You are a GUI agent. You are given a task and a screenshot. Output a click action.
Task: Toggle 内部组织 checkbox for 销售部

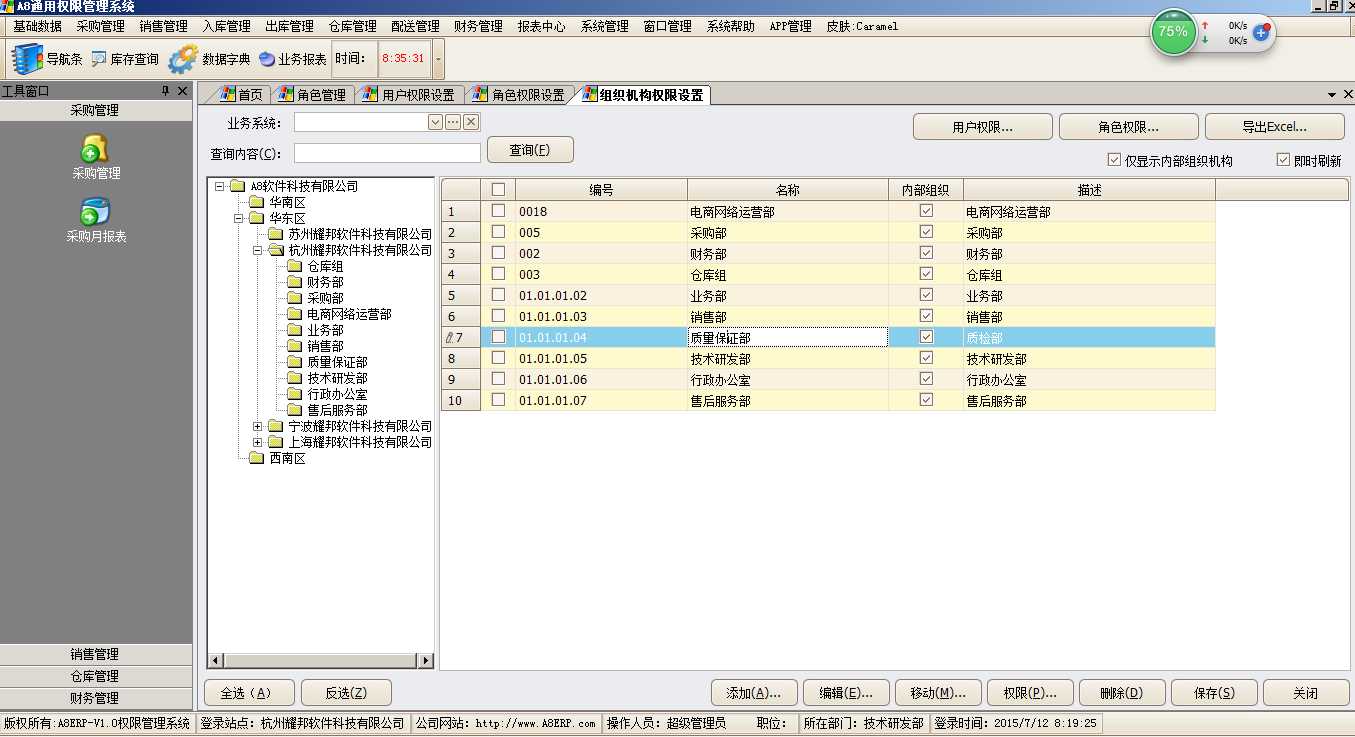[926, 316]
